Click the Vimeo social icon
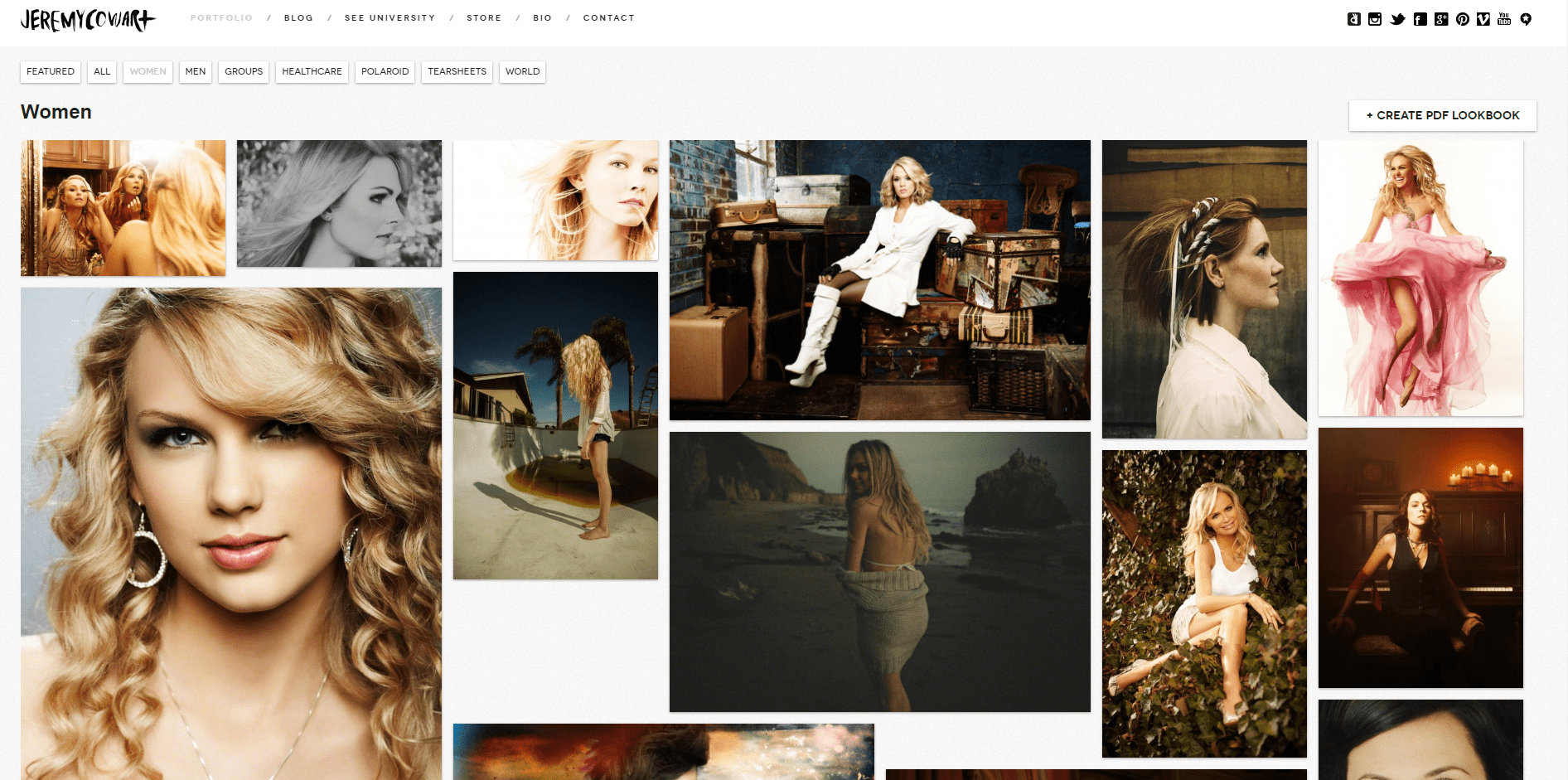Viewport: 1568px width, 780px height. point(1483,19)
